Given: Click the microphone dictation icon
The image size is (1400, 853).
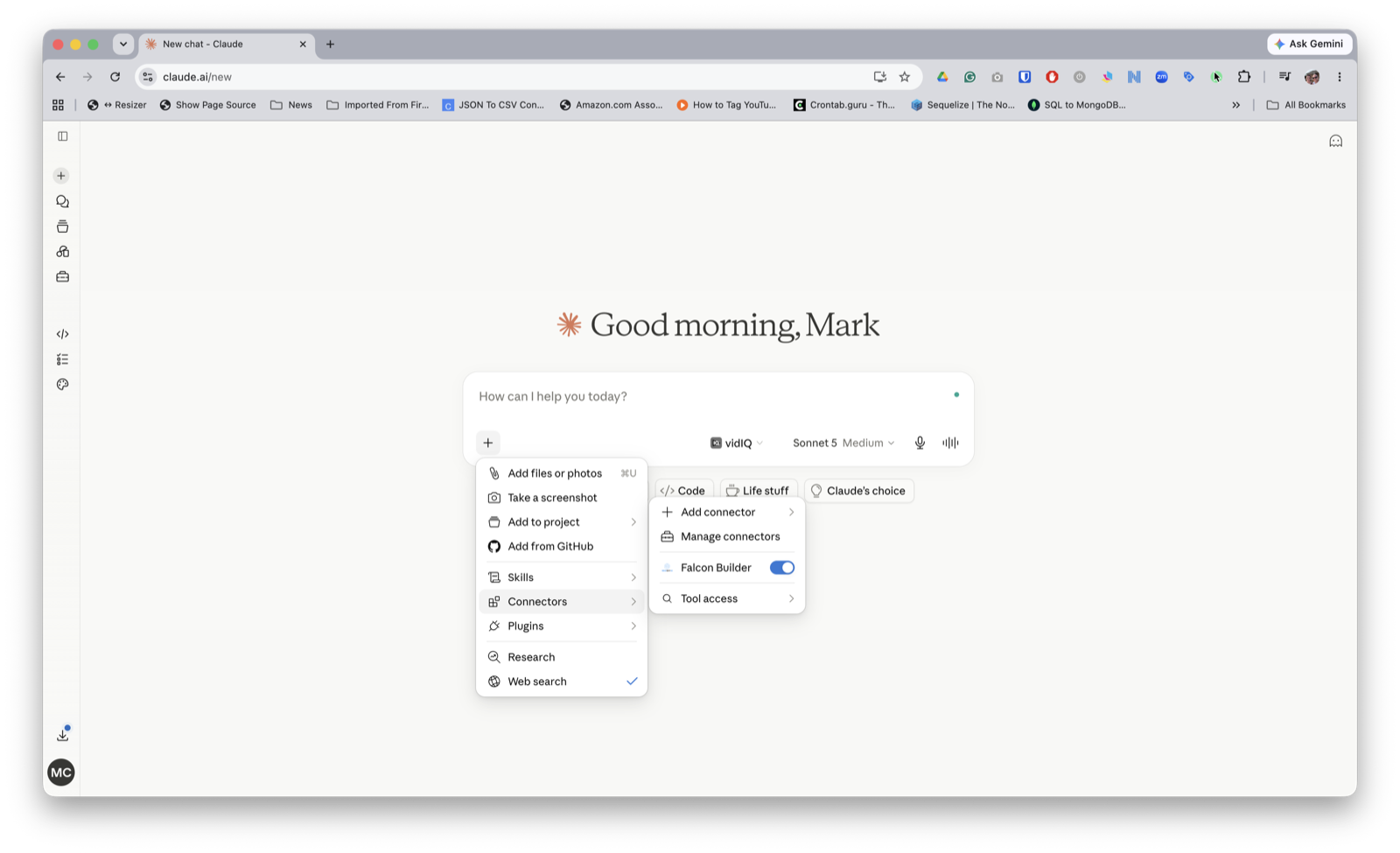Looking at the screenshot, I should click(920, 443).
